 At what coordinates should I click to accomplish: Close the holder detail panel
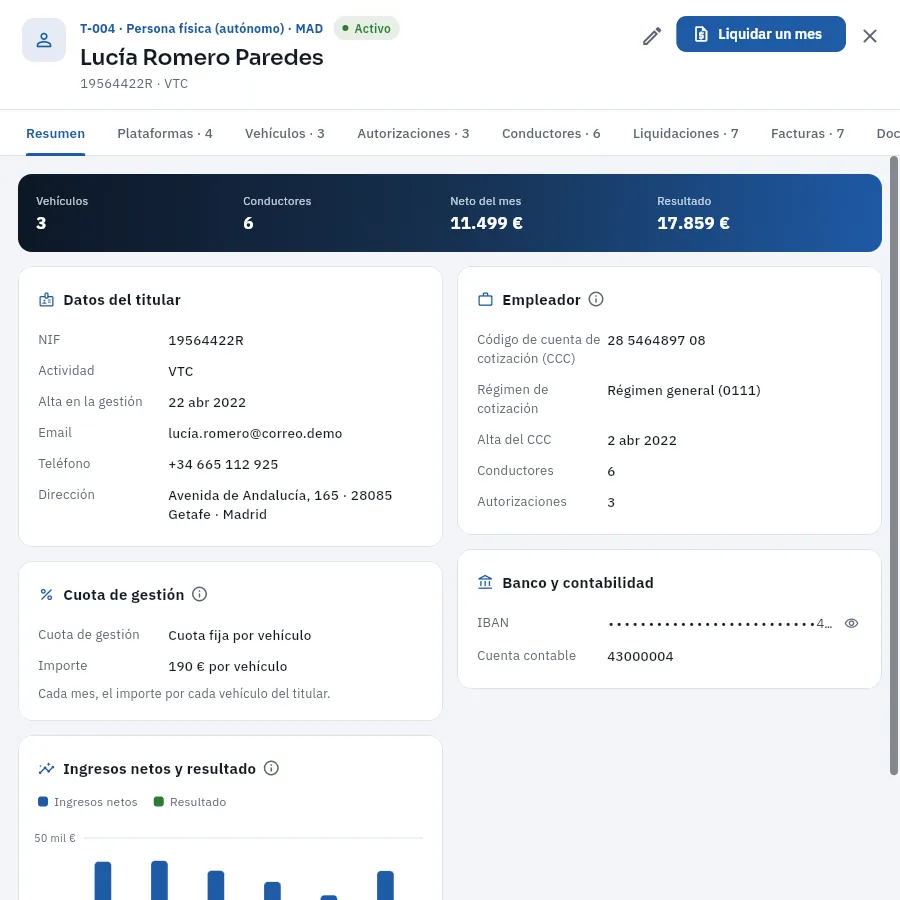tap(870, 36)
